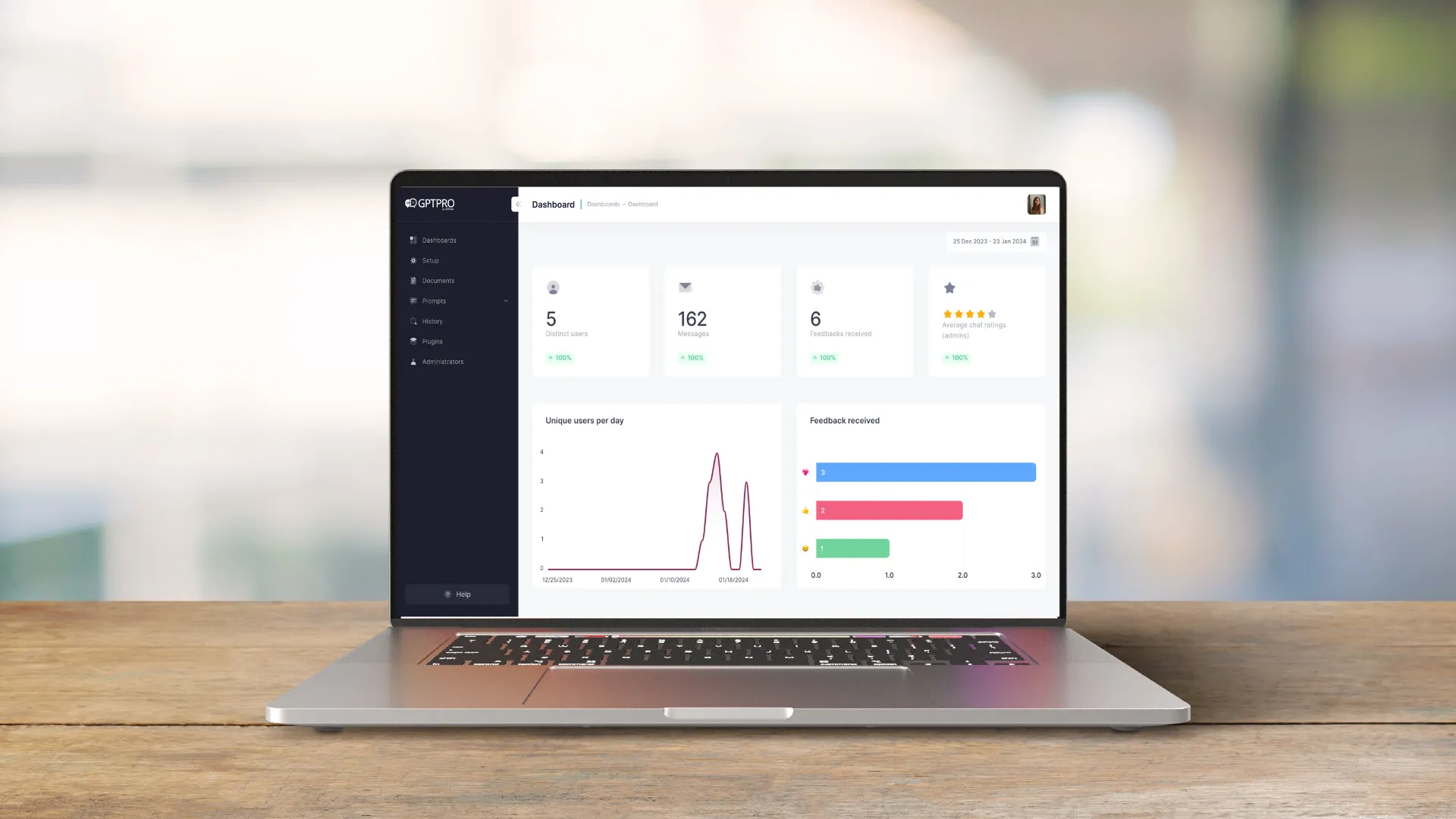Click the distinct users stat icon
1456x819 pixels.
(553, 288)
